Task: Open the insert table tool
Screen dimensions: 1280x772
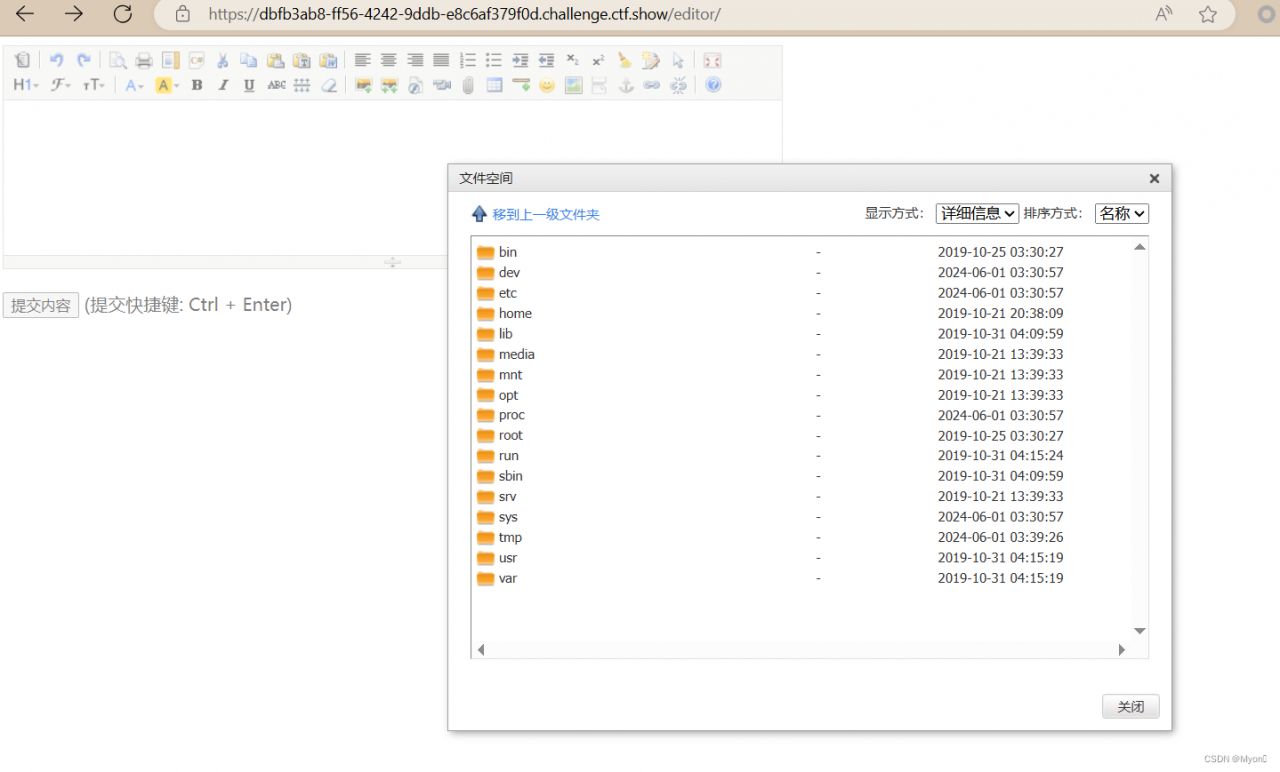Action: (492, 85)
